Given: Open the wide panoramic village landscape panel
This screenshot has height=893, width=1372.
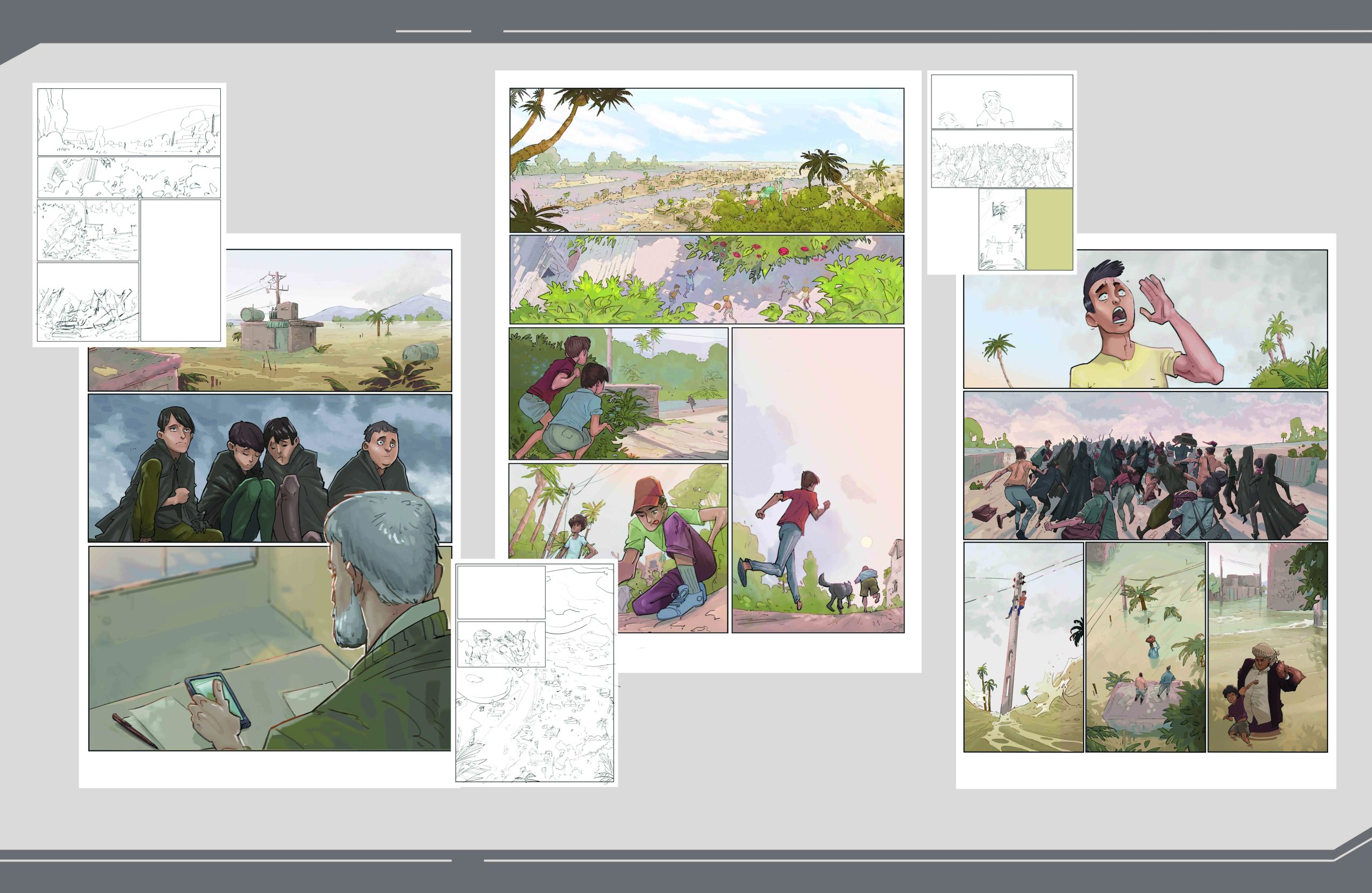Looking at the screenshot, I should click(706, 160).
